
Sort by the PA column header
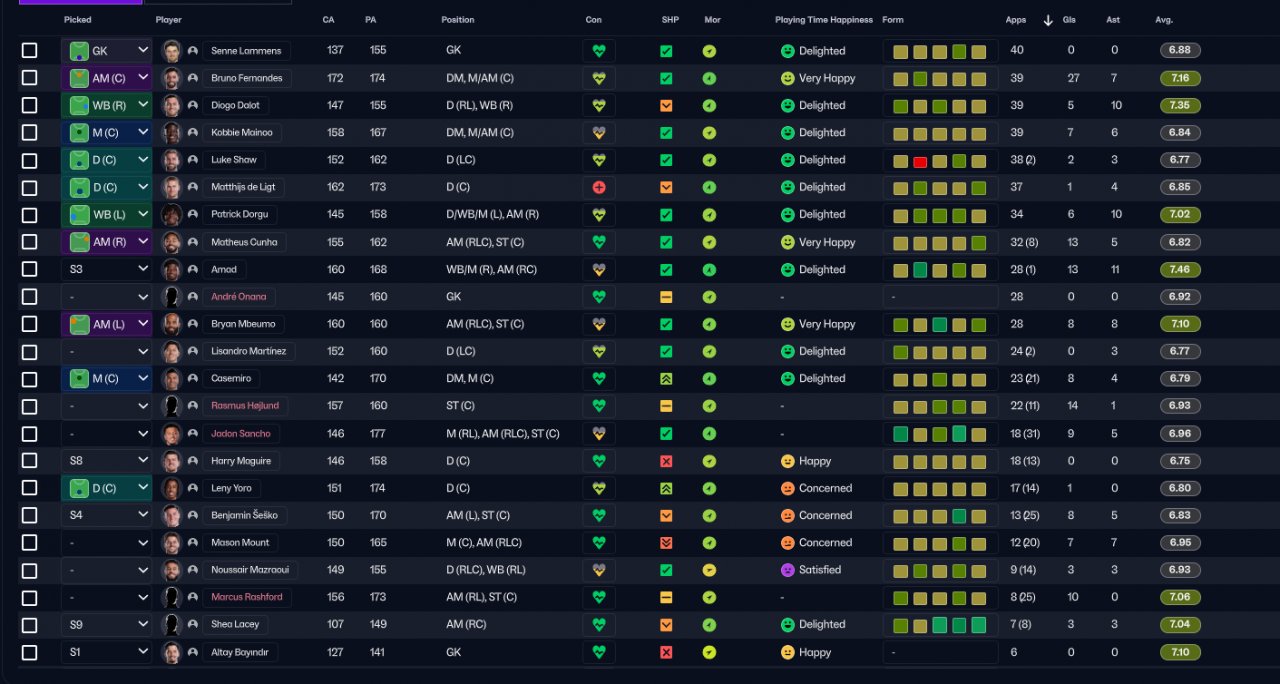pos(371,20)
